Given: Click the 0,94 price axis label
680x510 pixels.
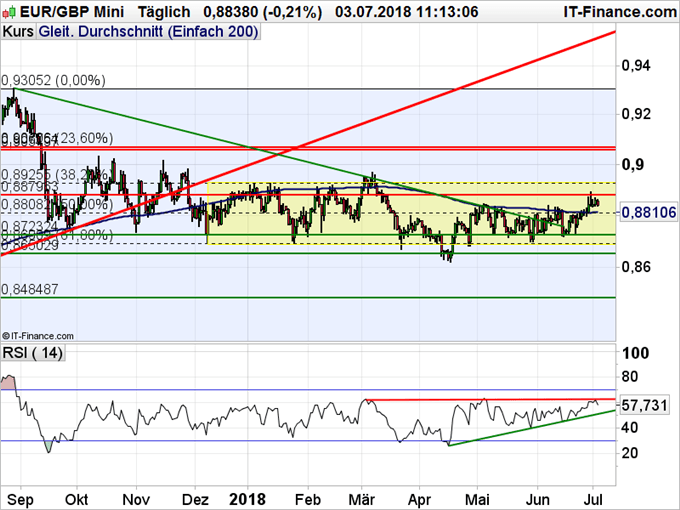Looking at the screenshot, I should point(636,66).
